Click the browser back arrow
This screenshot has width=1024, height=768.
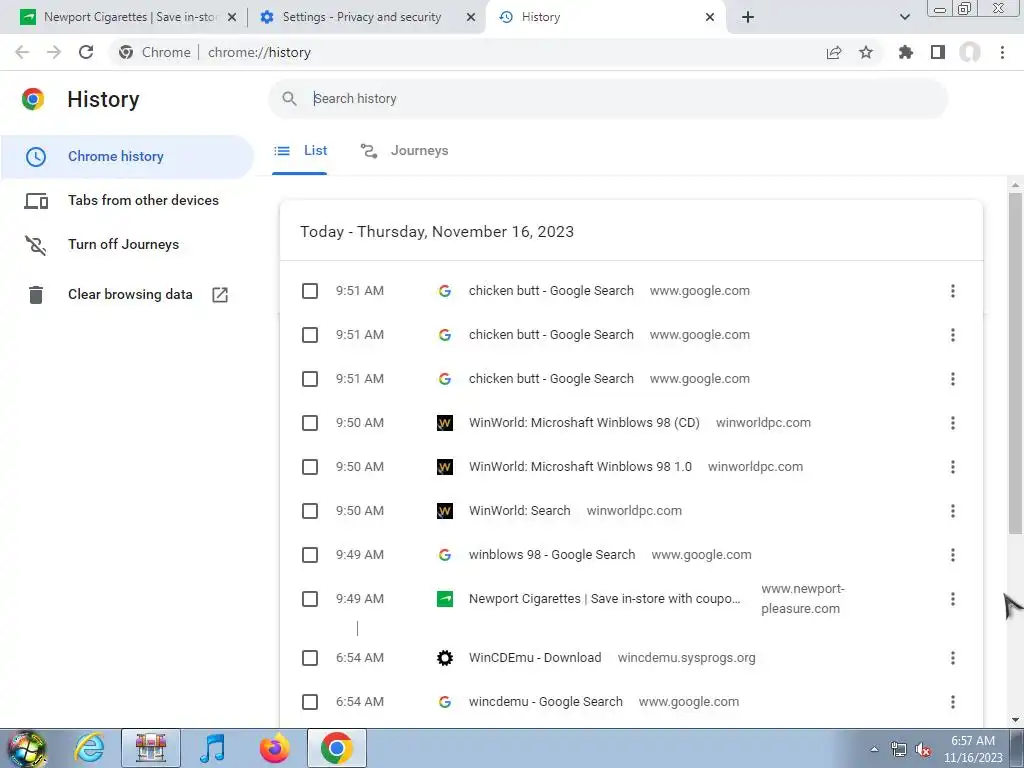point(22,52)
